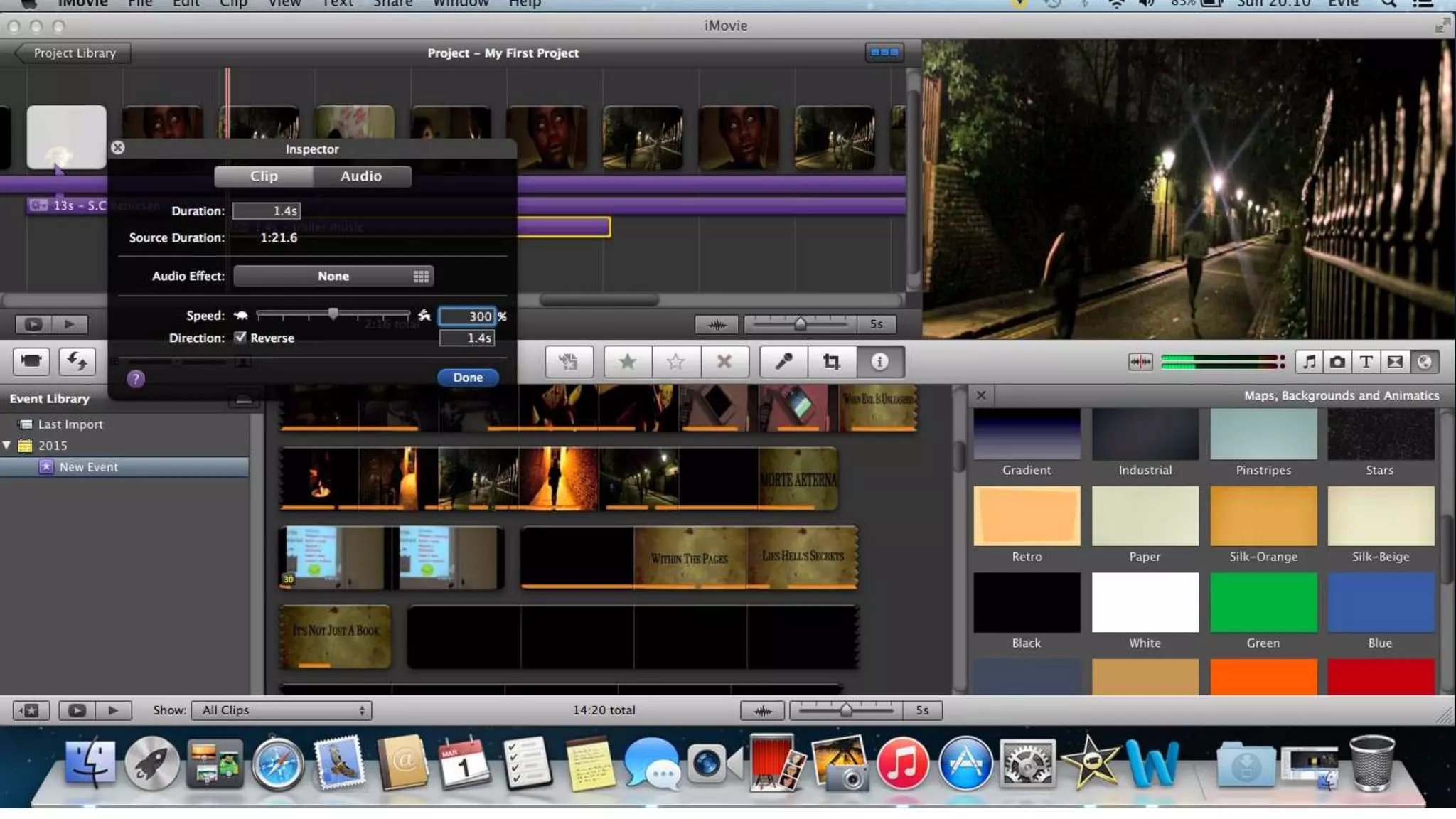Toggle project audio waveforms button
The image size is (1456, 819).
(x=717, y=324)
